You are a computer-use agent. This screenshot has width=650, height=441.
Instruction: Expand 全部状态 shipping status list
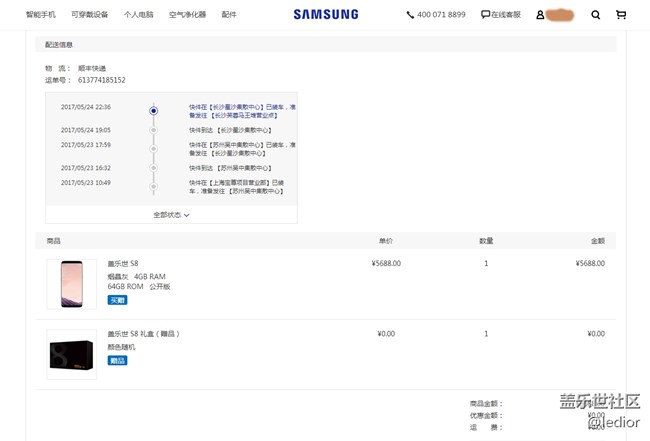pyautogui.click(x=171, y=214)
